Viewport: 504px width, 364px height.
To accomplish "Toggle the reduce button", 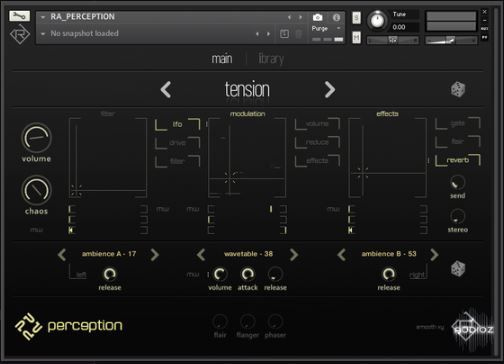I will pyautogui.click(x=317, y=142).
